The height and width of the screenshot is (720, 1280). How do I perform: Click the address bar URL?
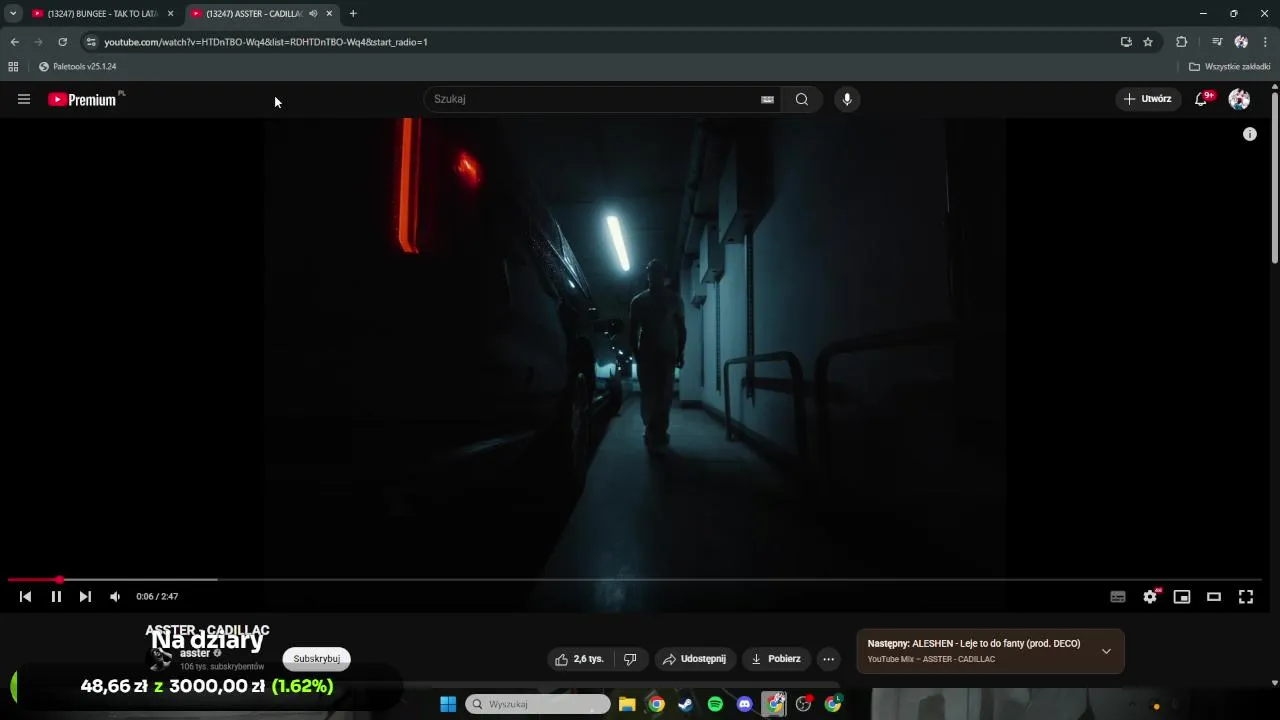[266, 42]
